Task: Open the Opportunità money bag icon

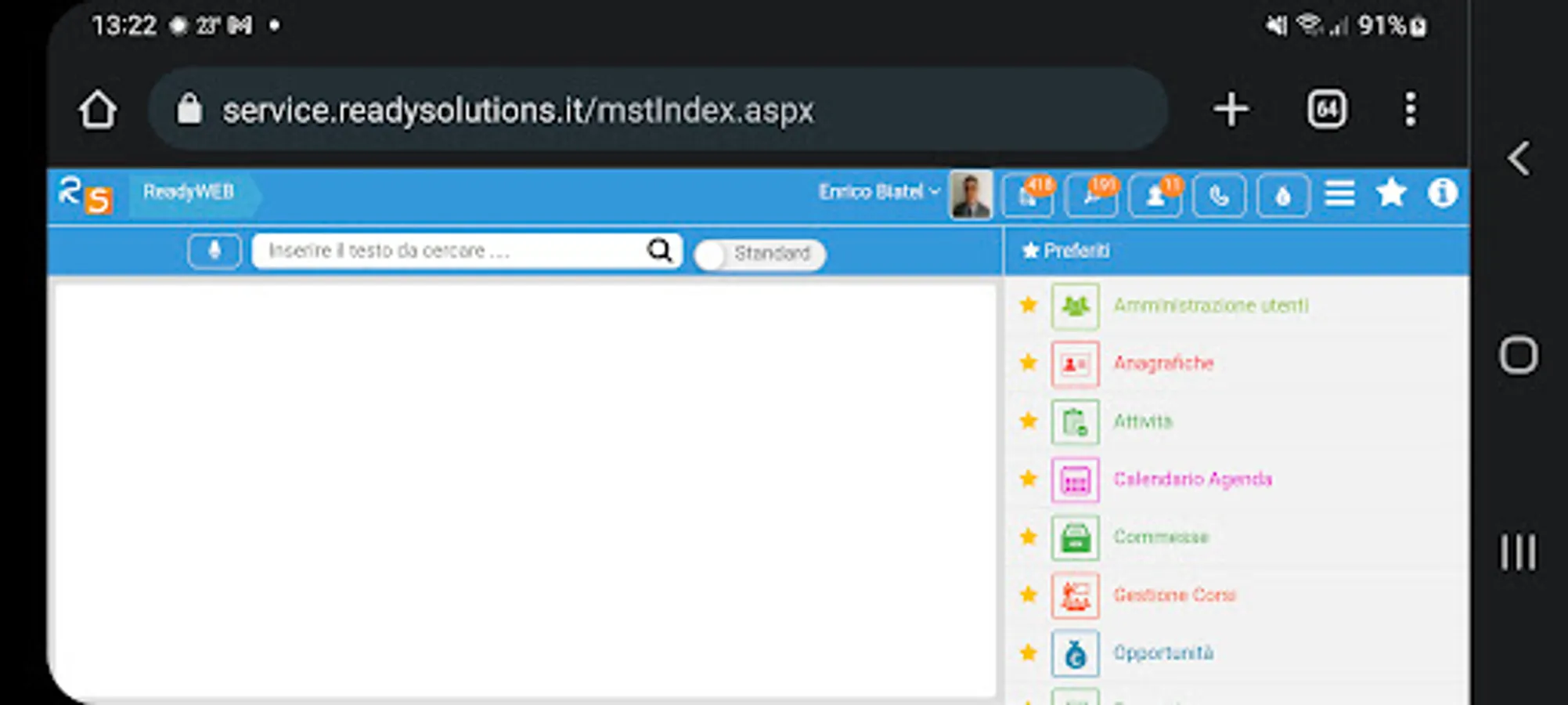Action: point(1075,653)
